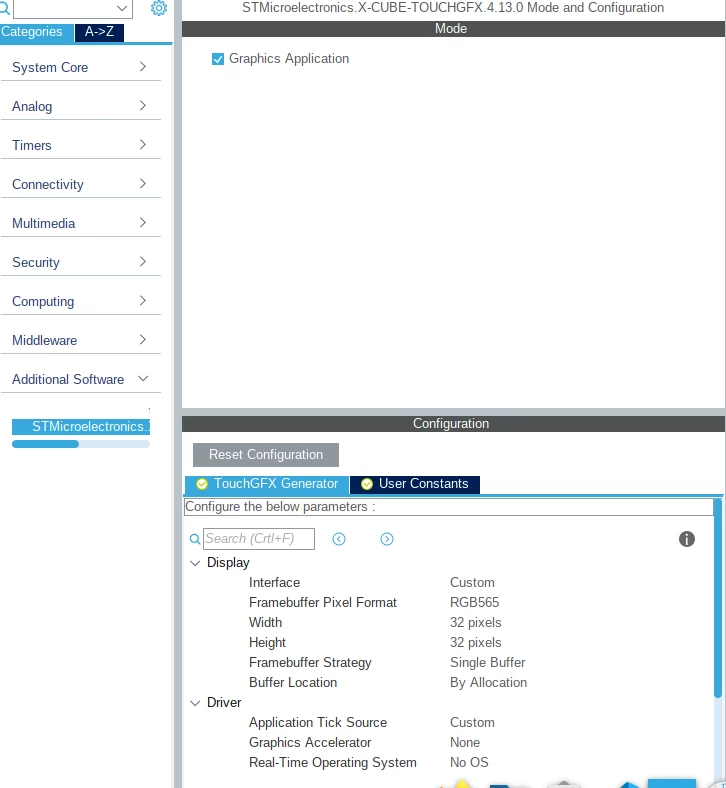Viewport: 726px width, 788px height.
Task: Open the User Constants tab
Action: (415, 484)
